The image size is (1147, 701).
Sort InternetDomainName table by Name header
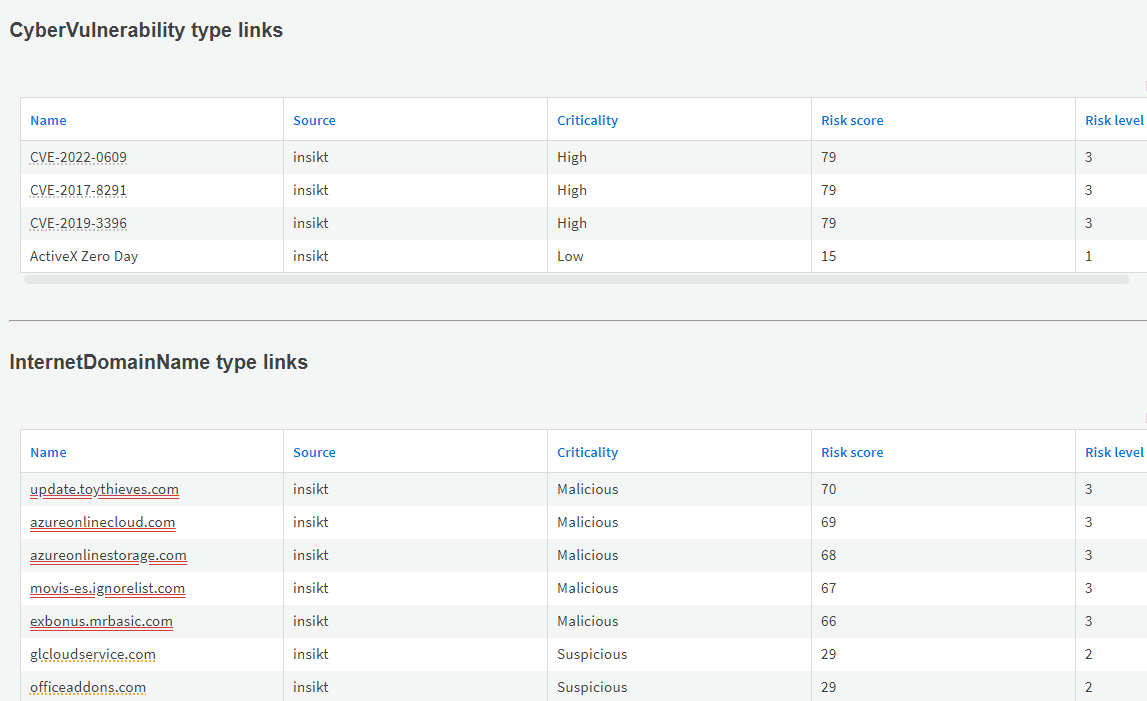48,452
